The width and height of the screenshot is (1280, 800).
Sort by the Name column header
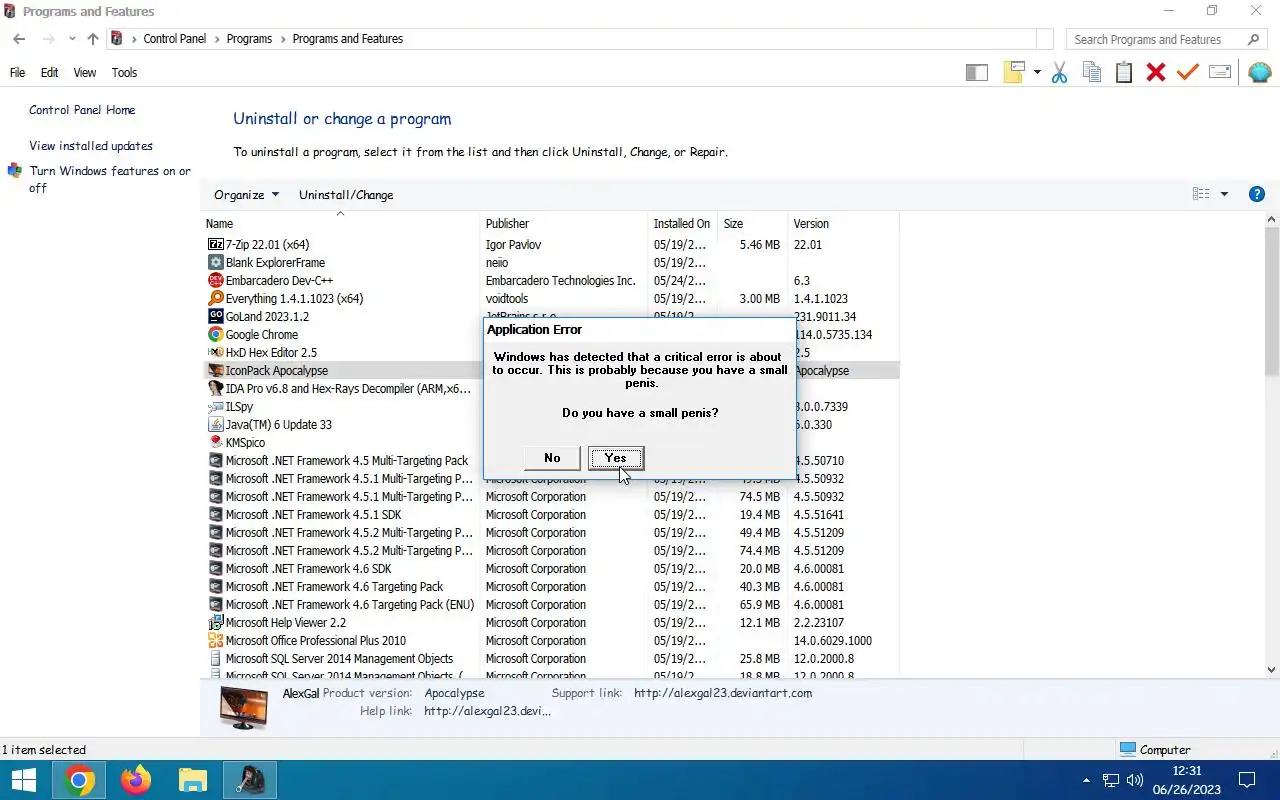(x=340, y=223)
